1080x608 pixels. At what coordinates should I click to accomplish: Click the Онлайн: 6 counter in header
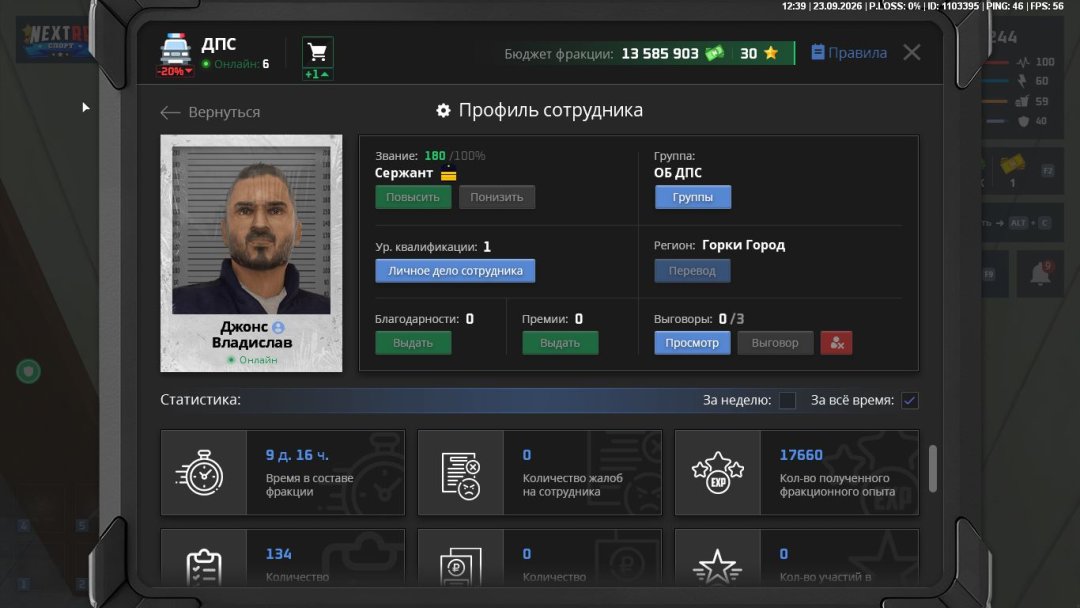[236, 64]
